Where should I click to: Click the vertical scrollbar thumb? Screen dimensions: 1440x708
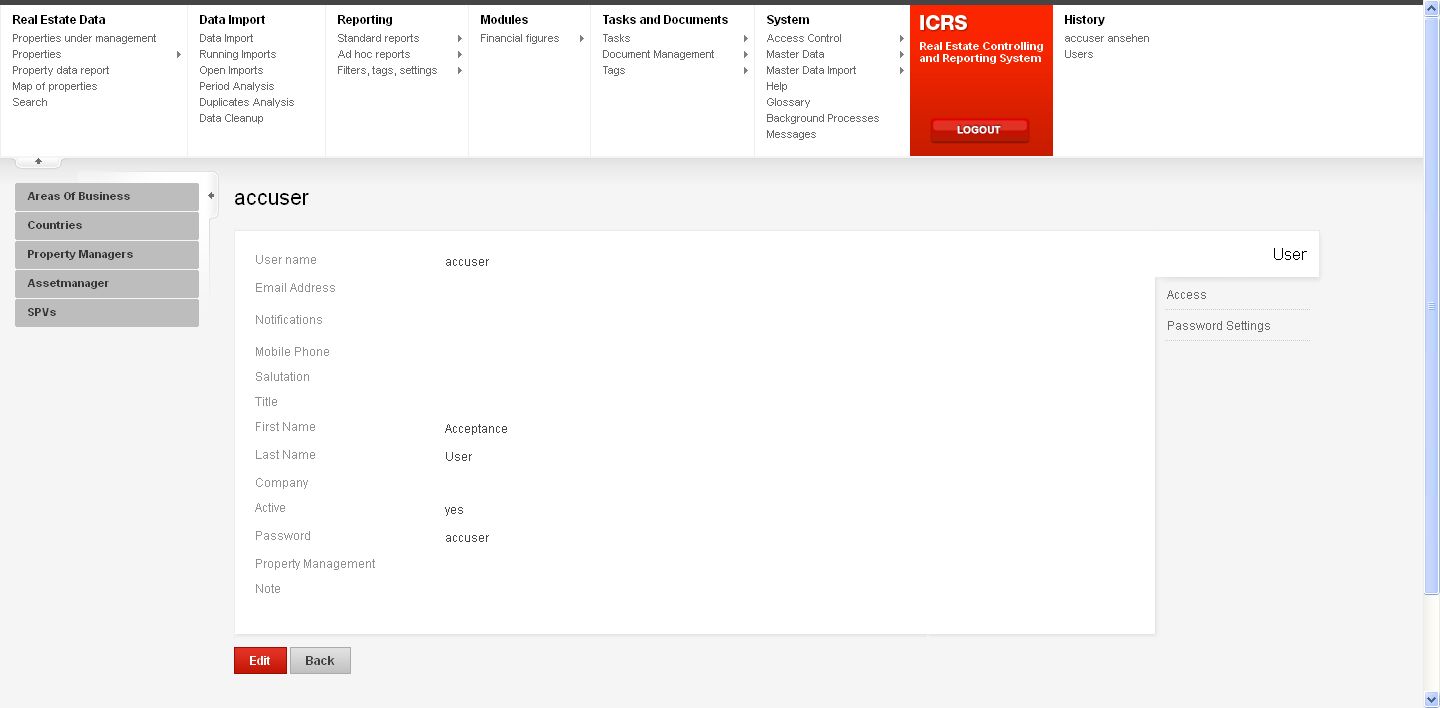pyautogui.click(x=1431, y=307)
